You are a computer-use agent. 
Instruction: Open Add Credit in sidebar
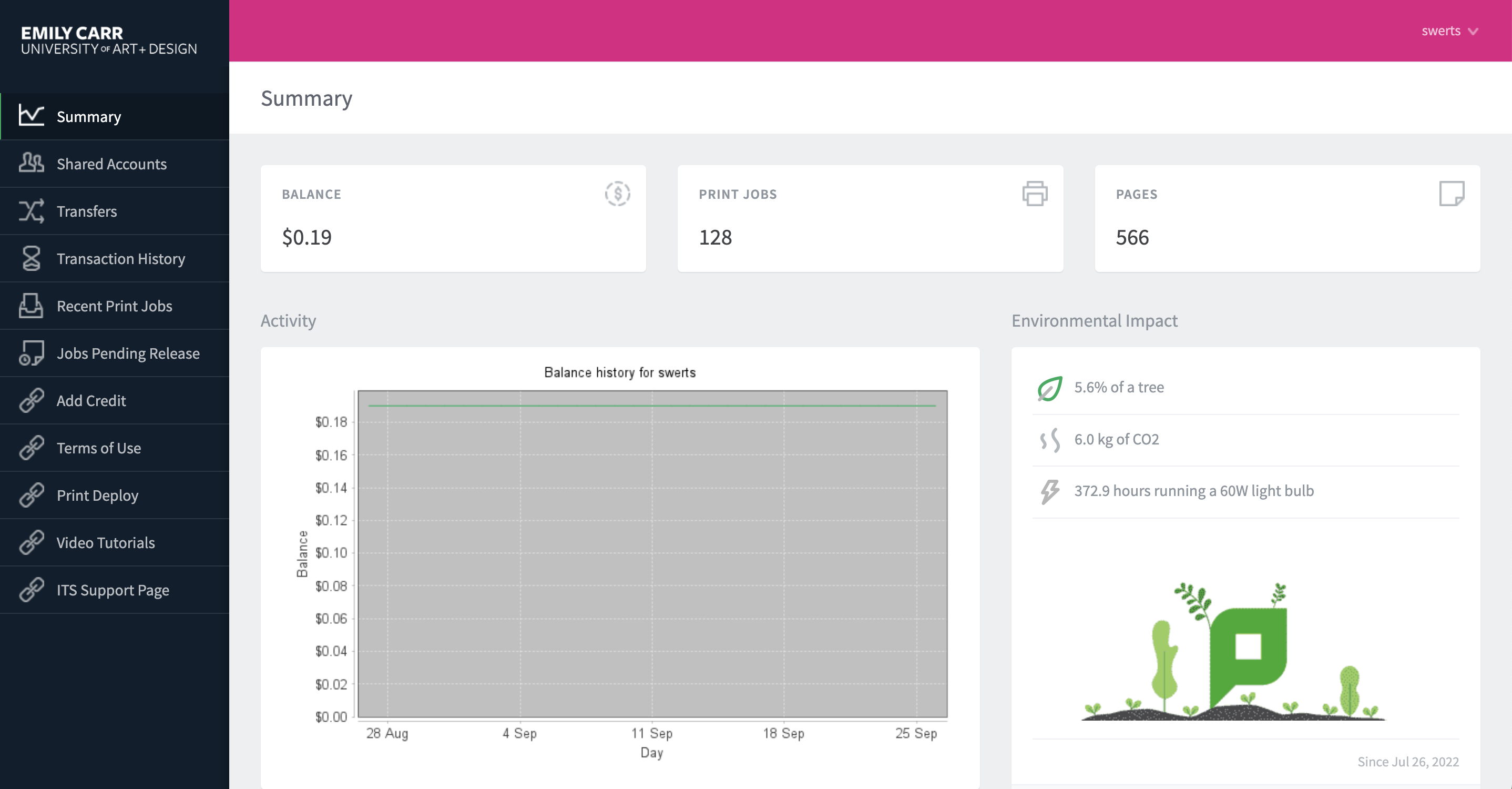pos(91,400)
